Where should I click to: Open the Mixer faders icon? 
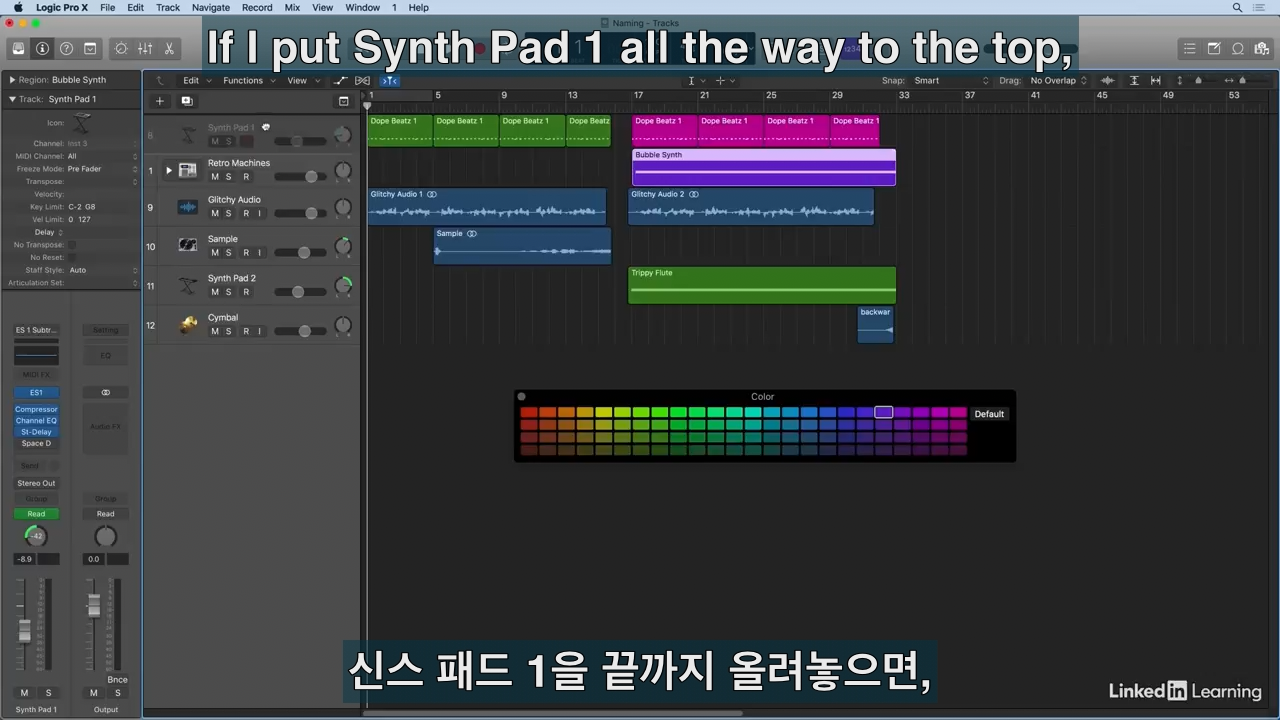(145, 48)
